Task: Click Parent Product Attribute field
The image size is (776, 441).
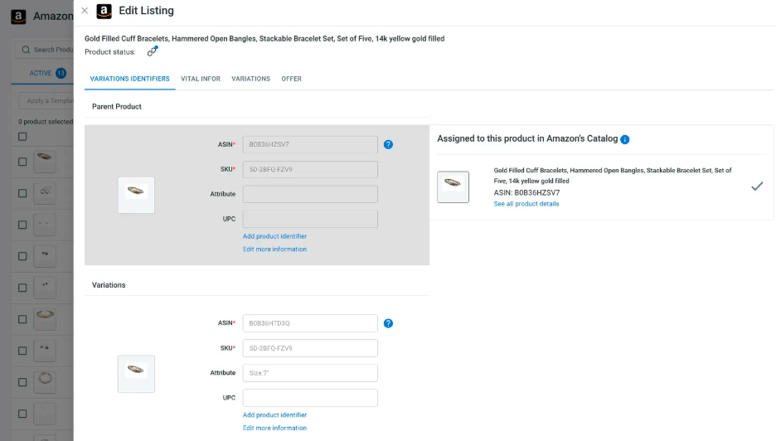Action: click(310, 194)
